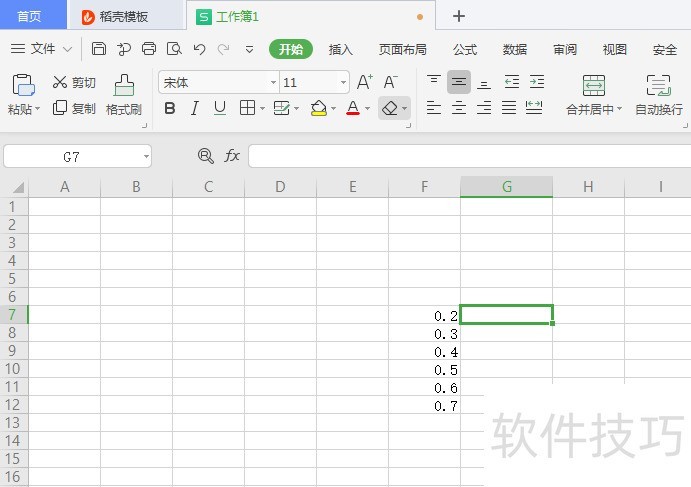Open font size dropdown 11
691x487 pixels.
click(x=343, y=82)
